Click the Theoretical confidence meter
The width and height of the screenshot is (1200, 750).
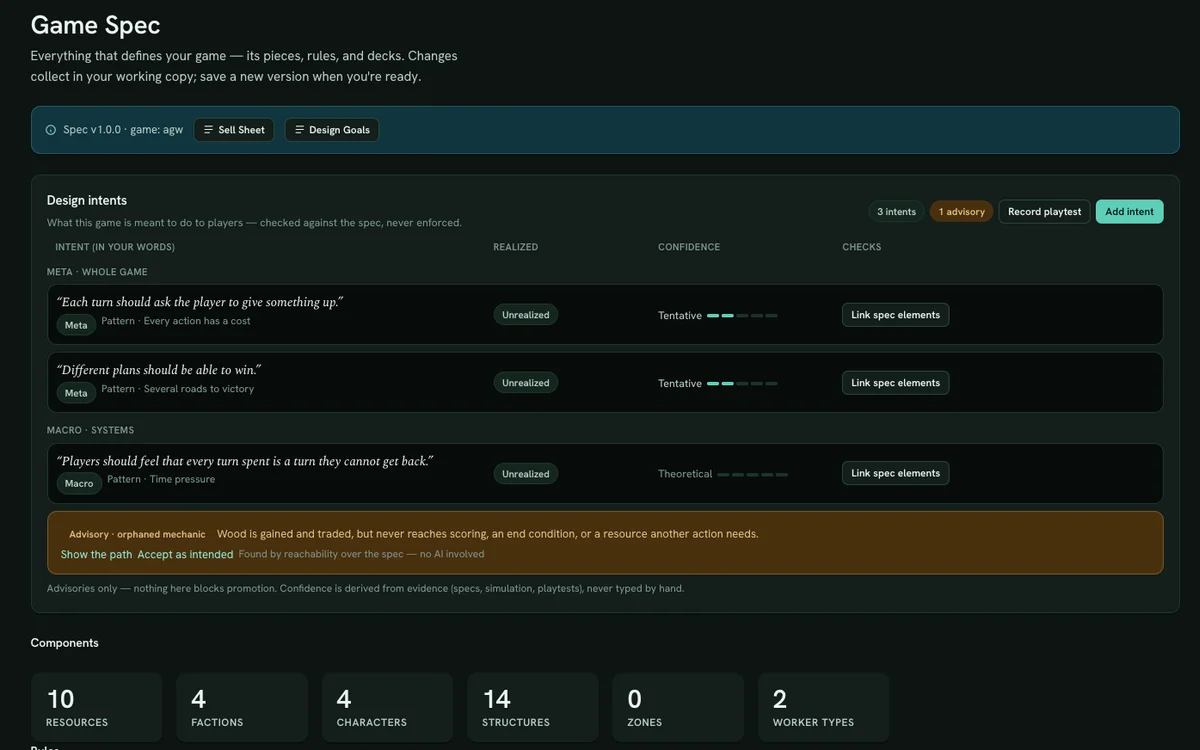[722, 474]
